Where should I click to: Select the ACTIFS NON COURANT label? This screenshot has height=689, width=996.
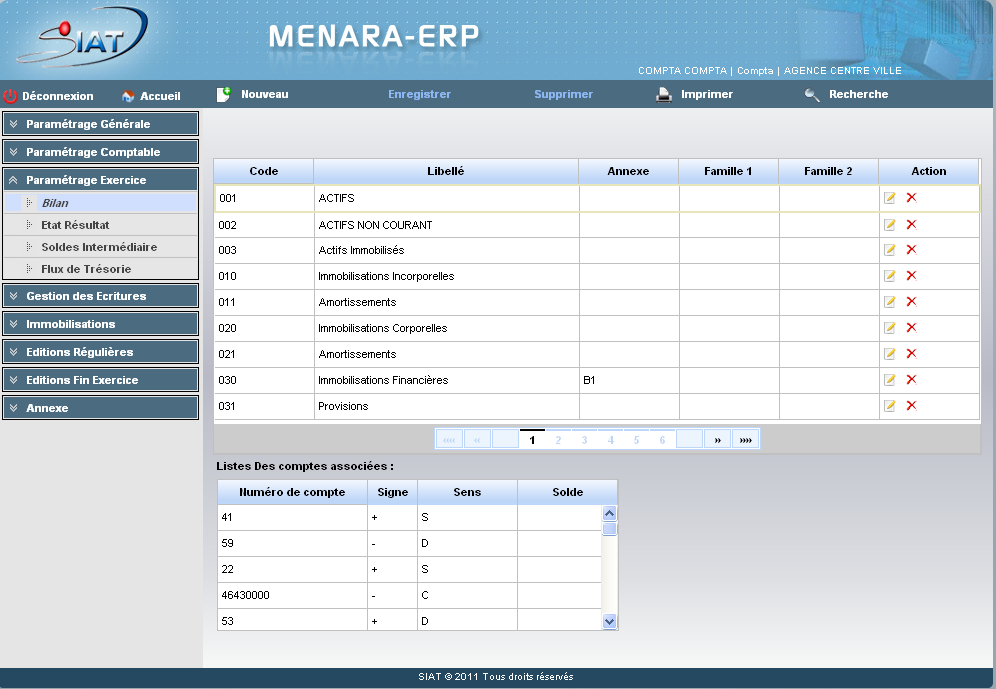(375, 225)
